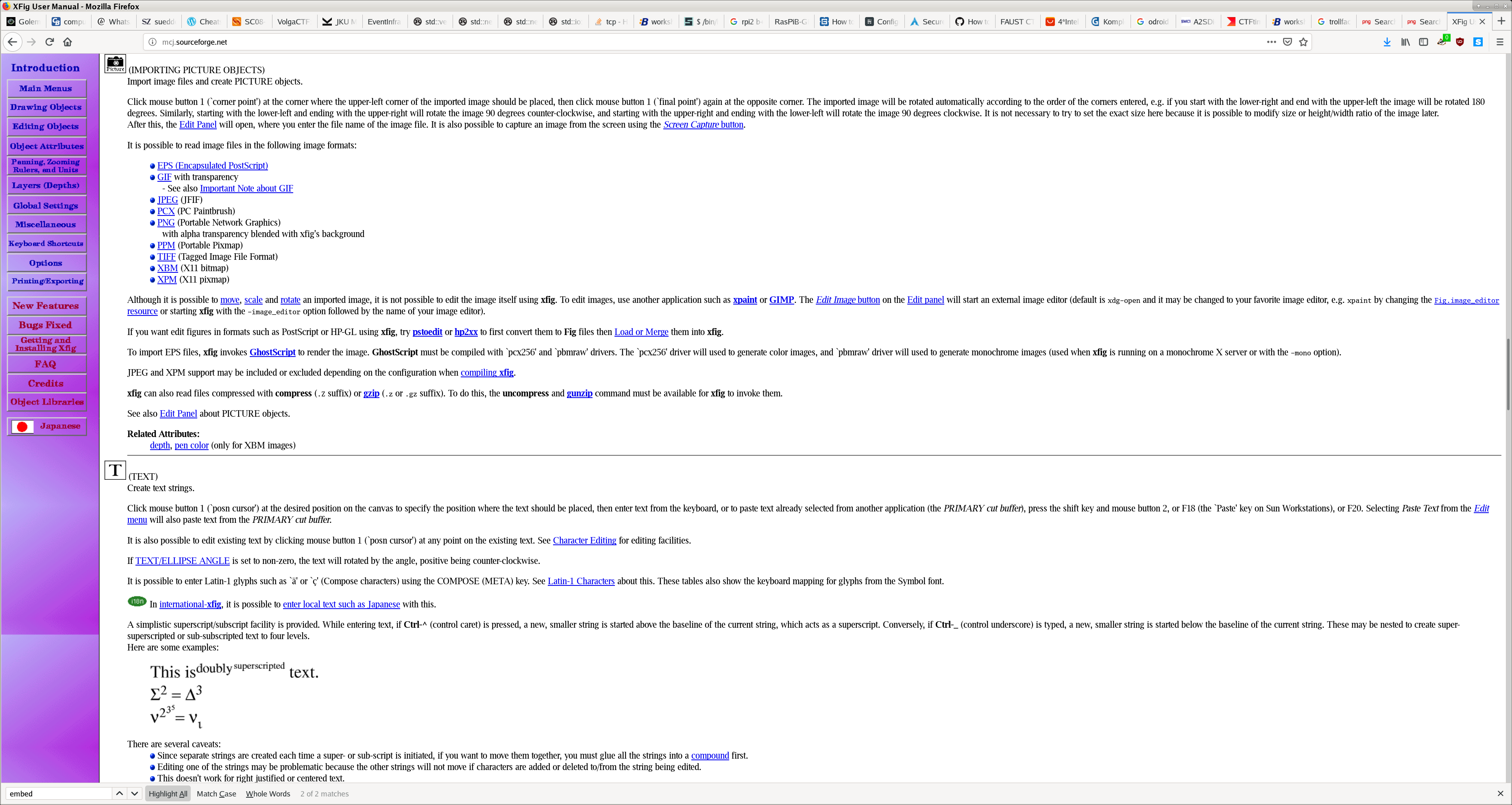Save page to Pocket
This screenshot has width=1512, height=805.
tap(1287, 41)
